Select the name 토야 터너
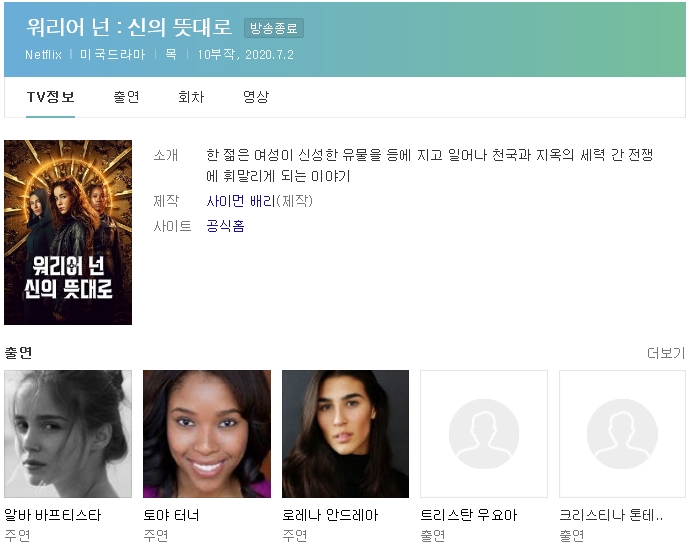 171,515
